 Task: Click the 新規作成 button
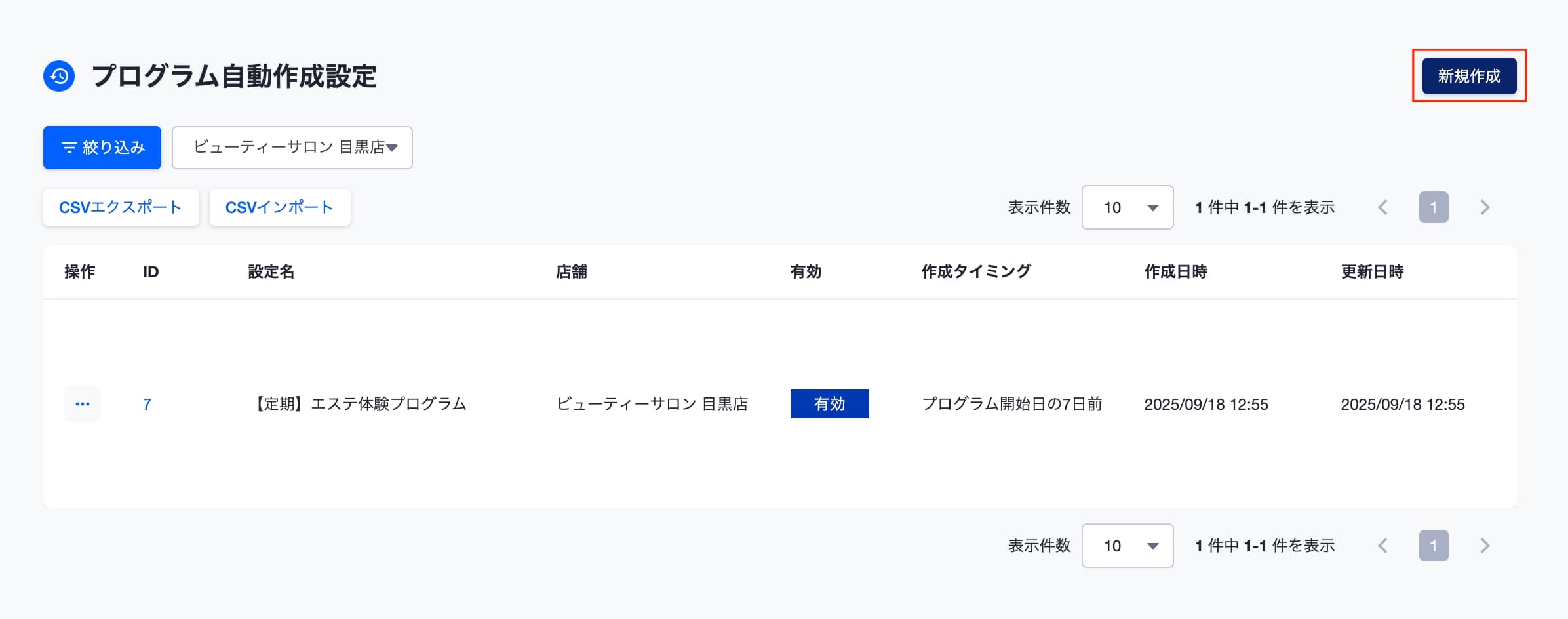1469,76
